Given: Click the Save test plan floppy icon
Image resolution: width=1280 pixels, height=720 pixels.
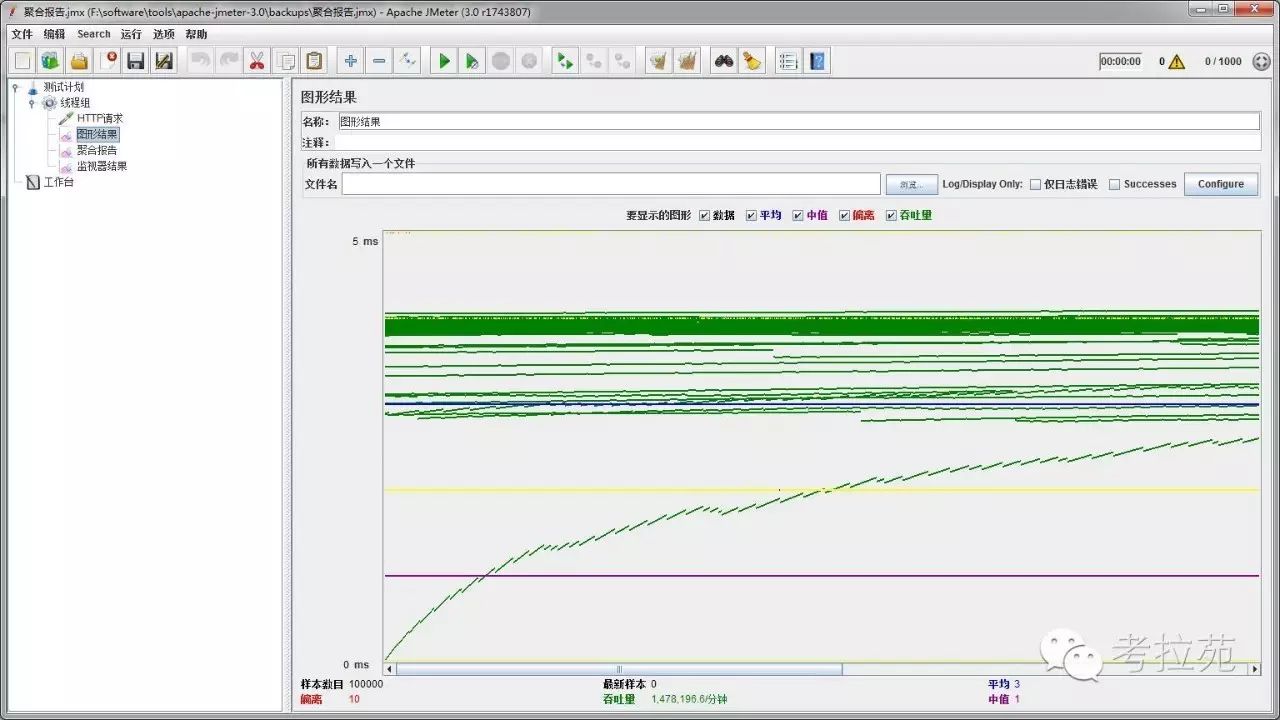Looking at the screenshot, I should 136,61.
